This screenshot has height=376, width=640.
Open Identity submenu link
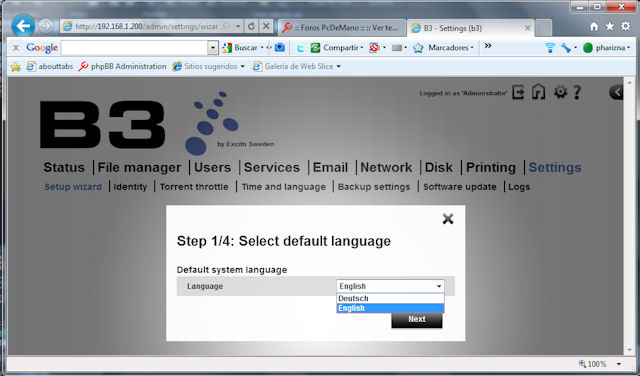[130, 187]
